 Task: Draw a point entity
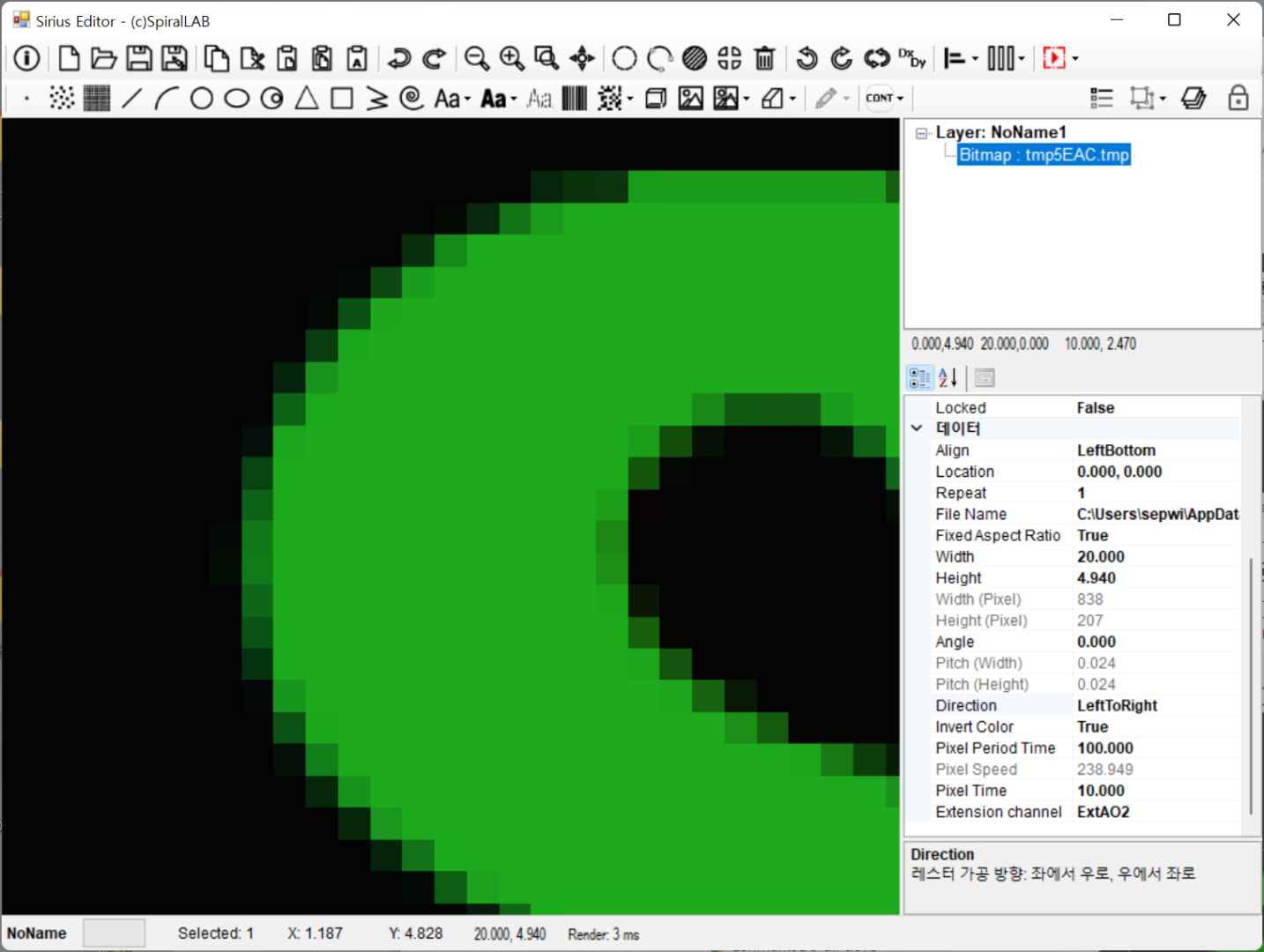[26, 98]
